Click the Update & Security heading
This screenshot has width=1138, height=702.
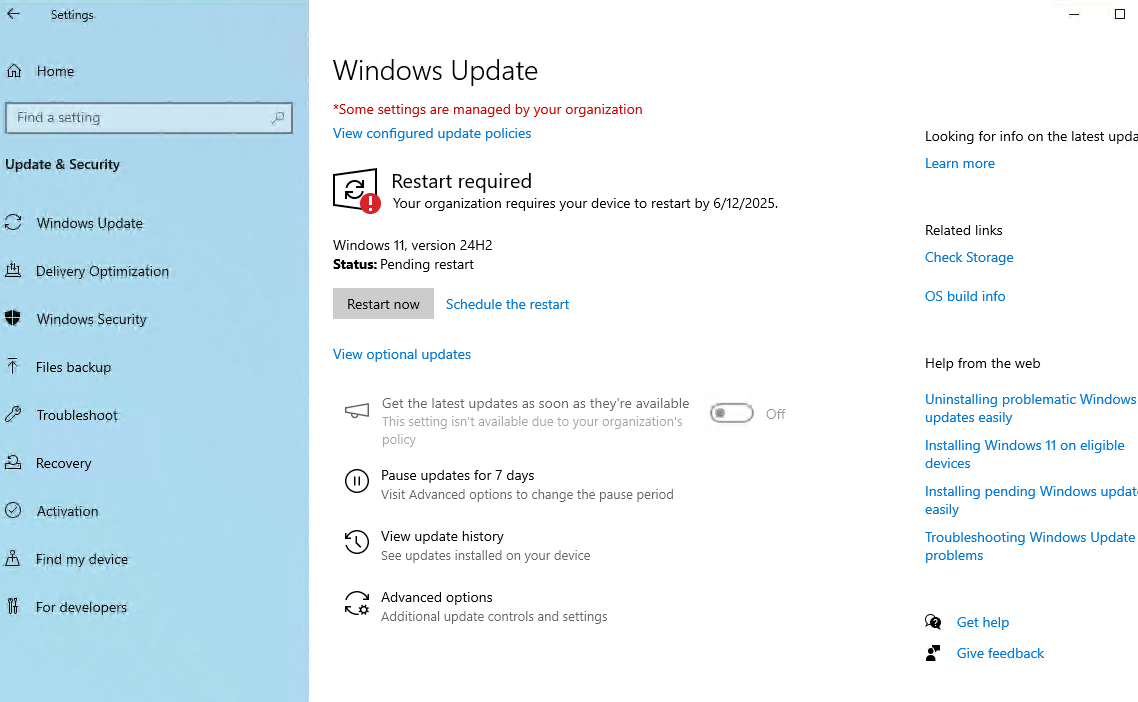62,164
